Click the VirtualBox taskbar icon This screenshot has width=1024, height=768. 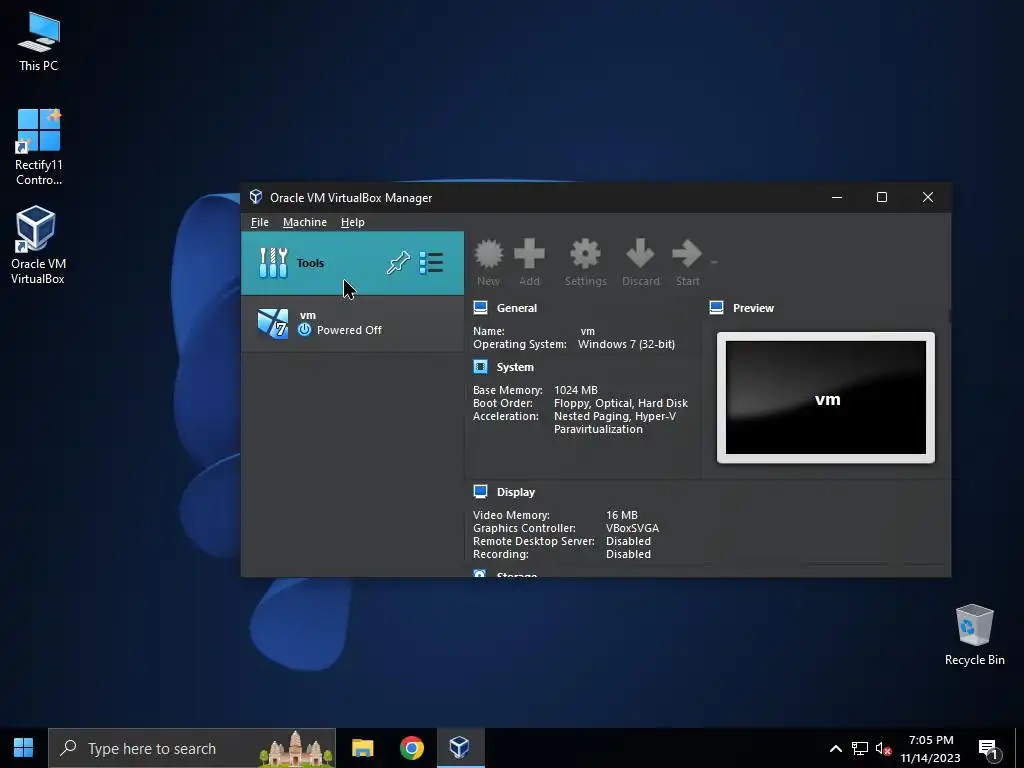pos(460,748)
